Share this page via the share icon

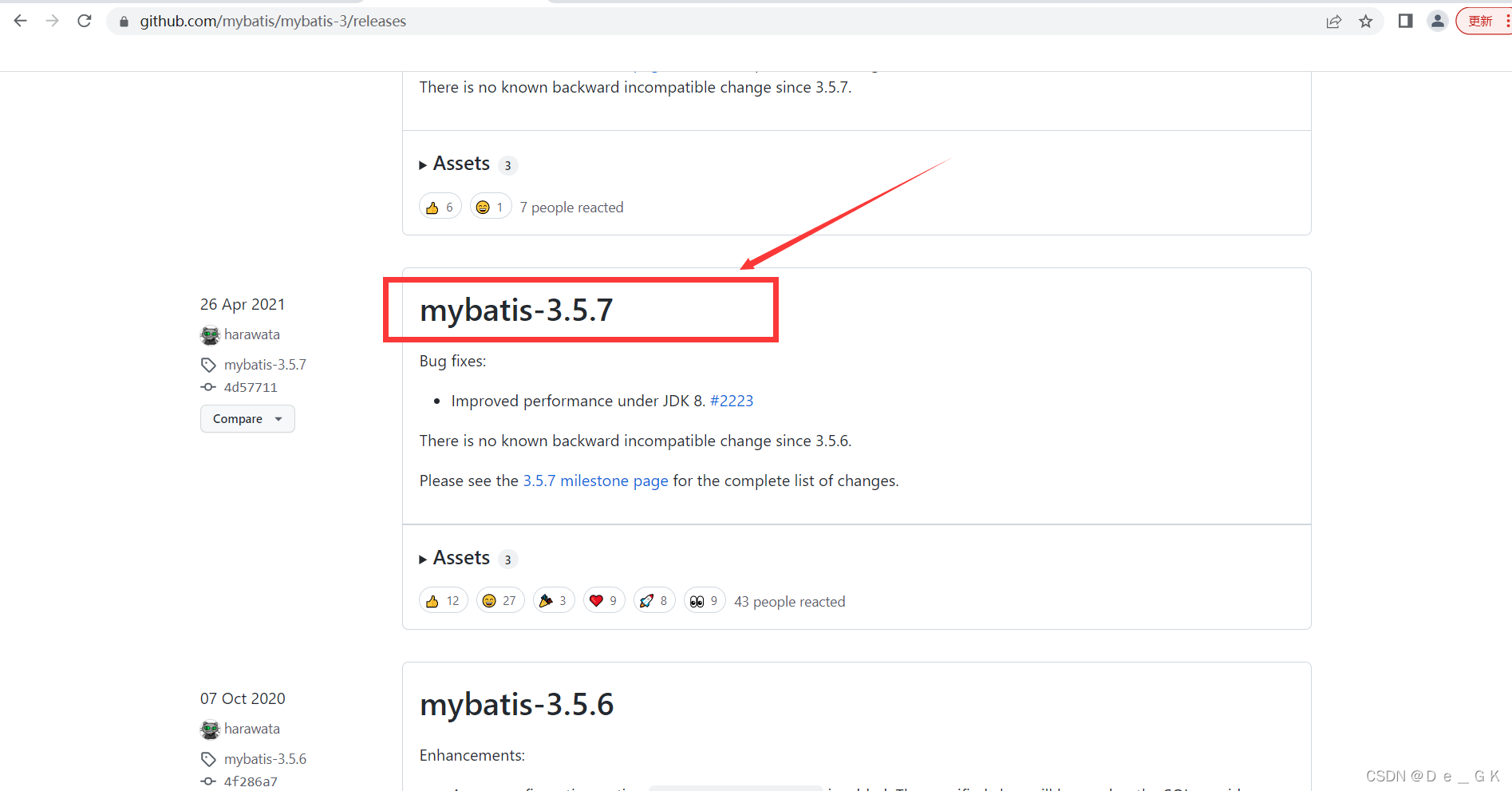pyautogui.click(x=1333, y=22)
